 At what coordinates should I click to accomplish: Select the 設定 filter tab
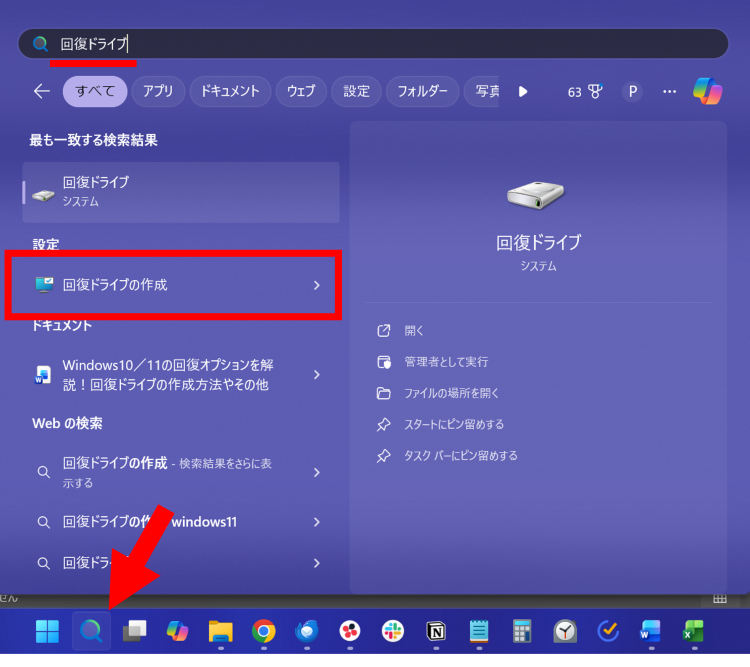(357, 91)
